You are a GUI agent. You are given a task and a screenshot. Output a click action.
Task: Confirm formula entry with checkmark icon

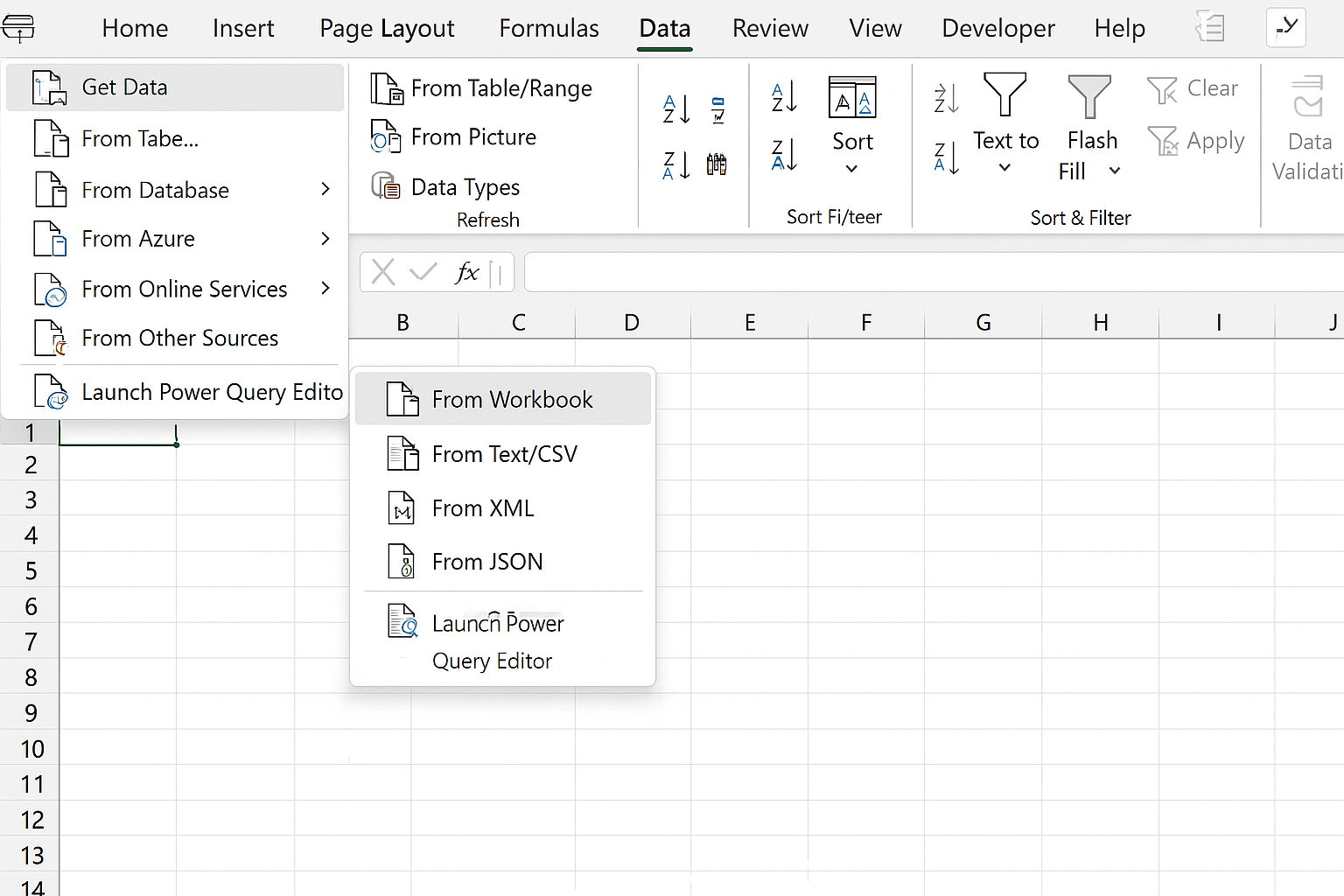click(423, 272)
